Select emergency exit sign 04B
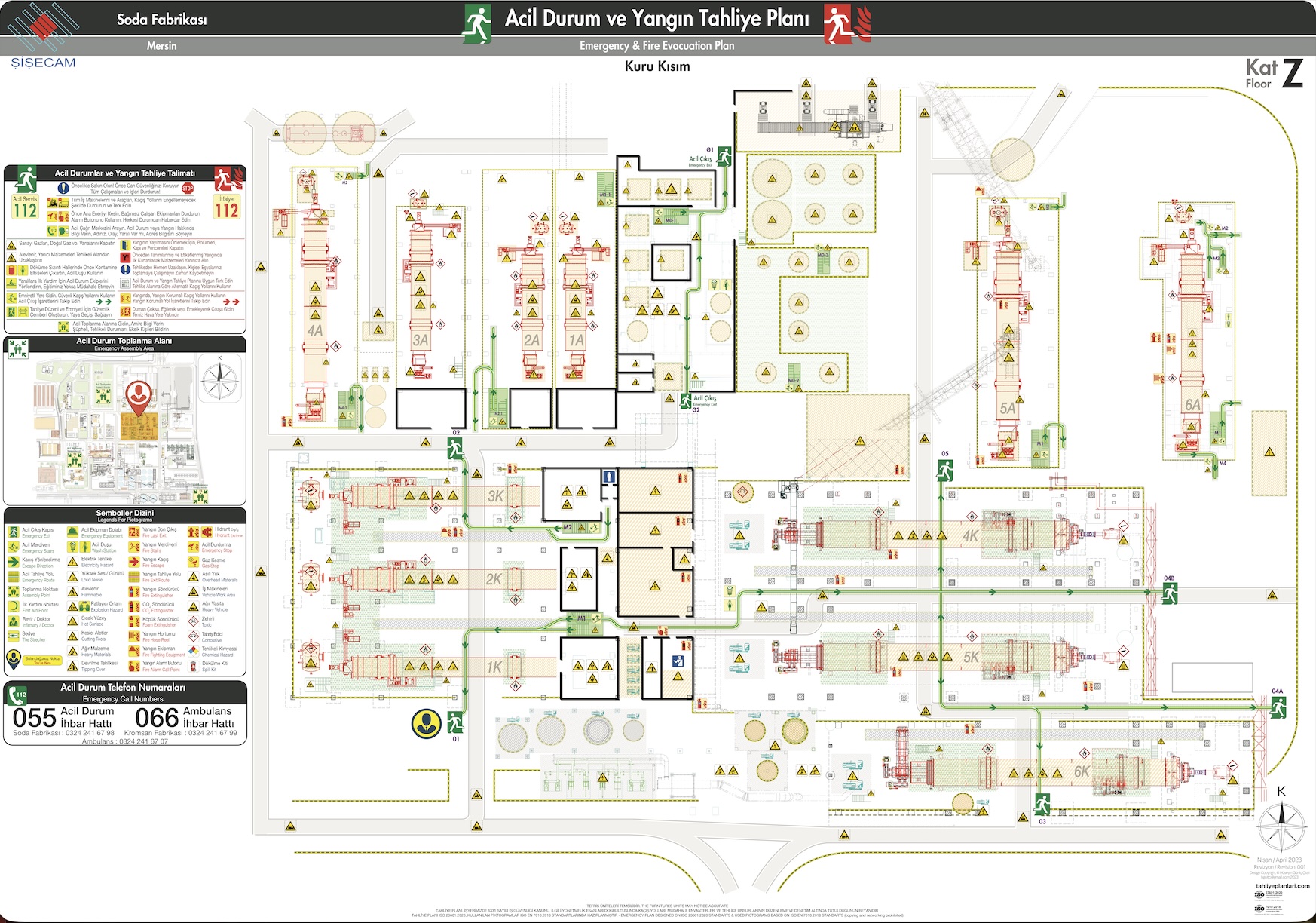The image size is (1316, 923). (x=1169, y=593)
